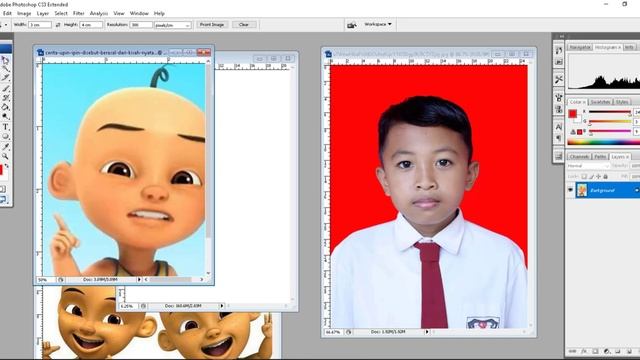Toggle lock transparent pixels
The width and height of the screenshot is (640, 360).
coord(584,176)
